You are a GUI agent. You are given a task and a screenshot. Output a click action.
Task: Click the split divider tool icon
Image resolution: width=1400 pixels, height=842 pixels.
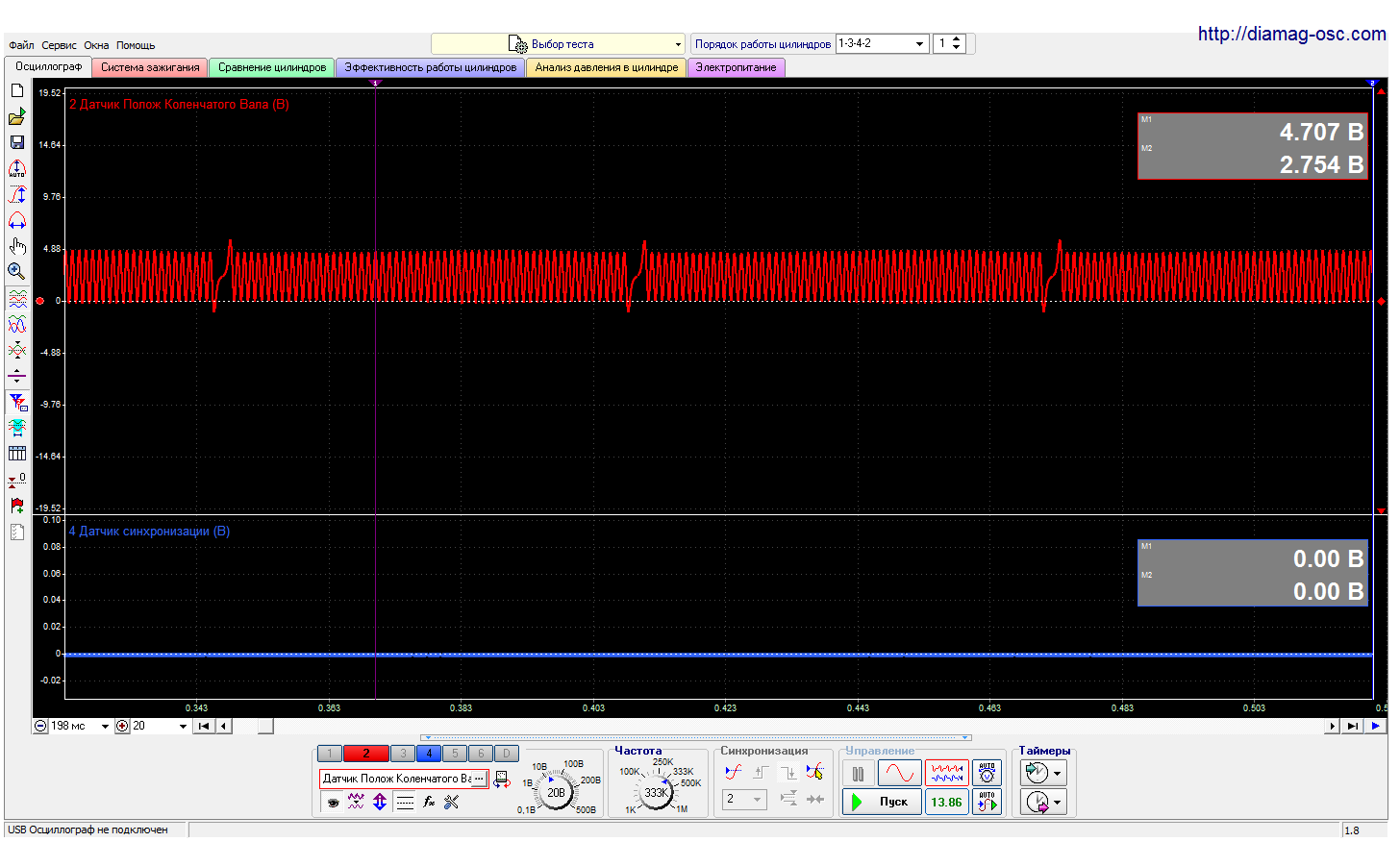pos(17,377)
